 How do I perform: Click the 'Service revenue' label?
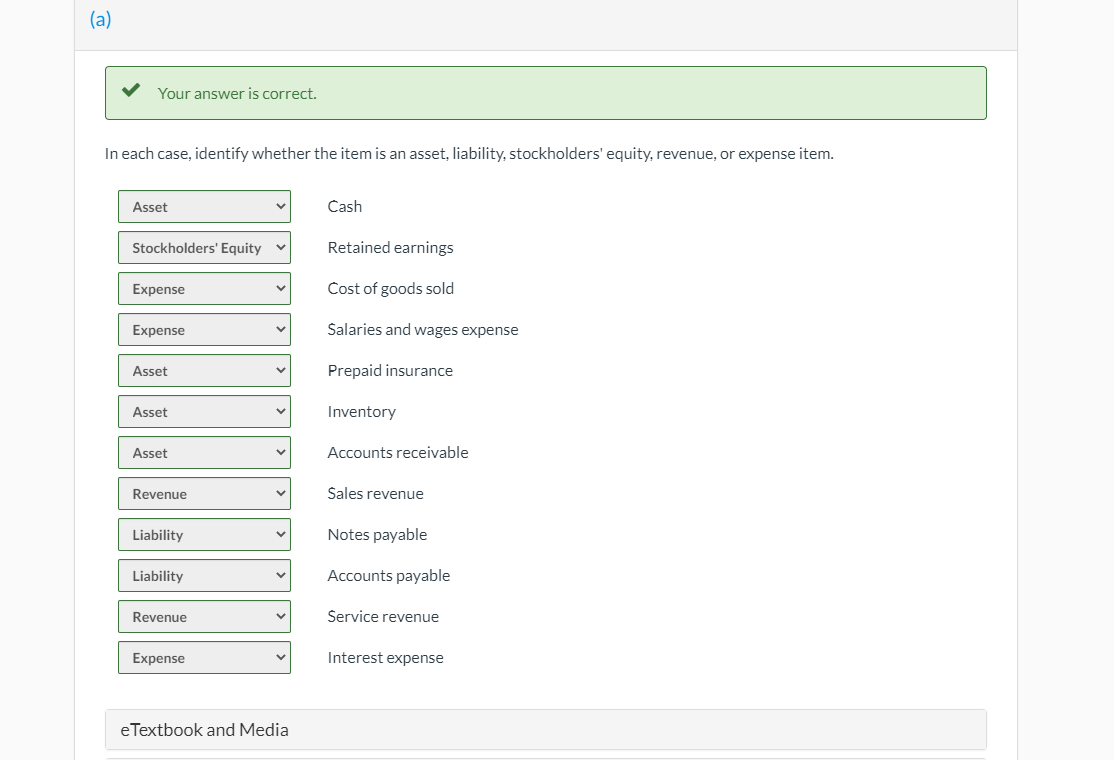coord(383,617)
